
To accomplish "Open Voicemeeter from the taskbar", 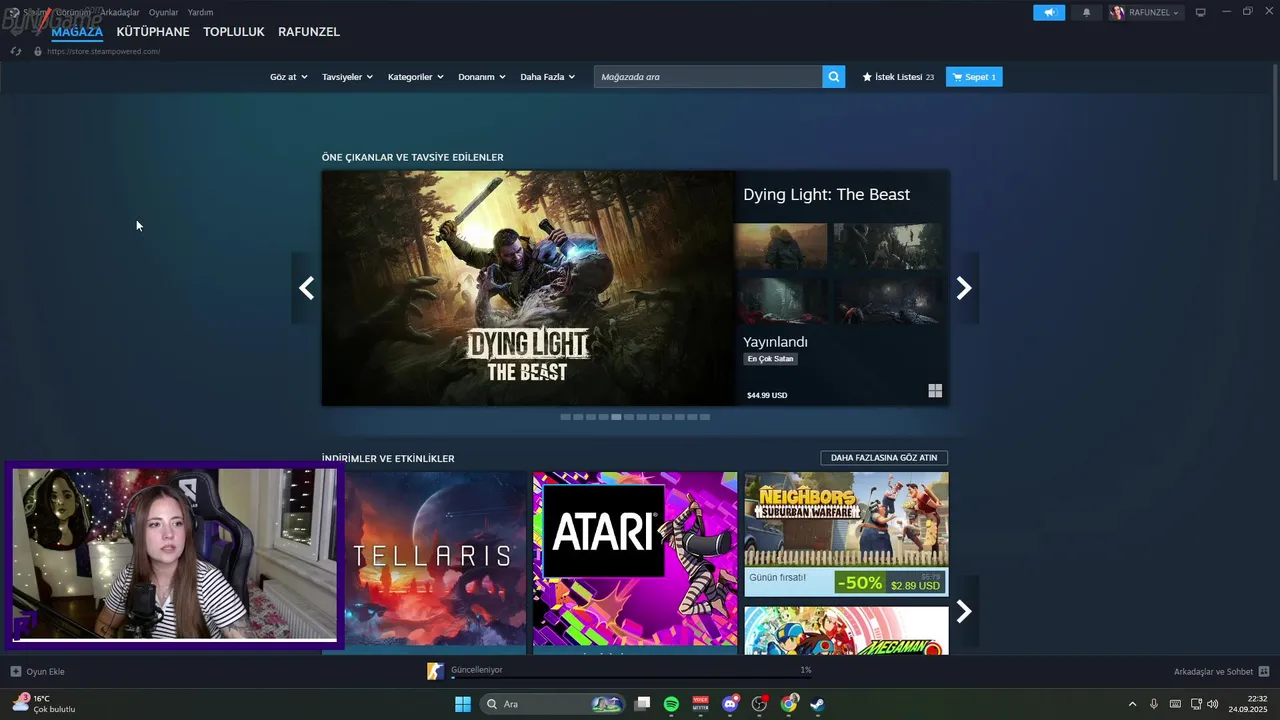I will tap(700, 704).
